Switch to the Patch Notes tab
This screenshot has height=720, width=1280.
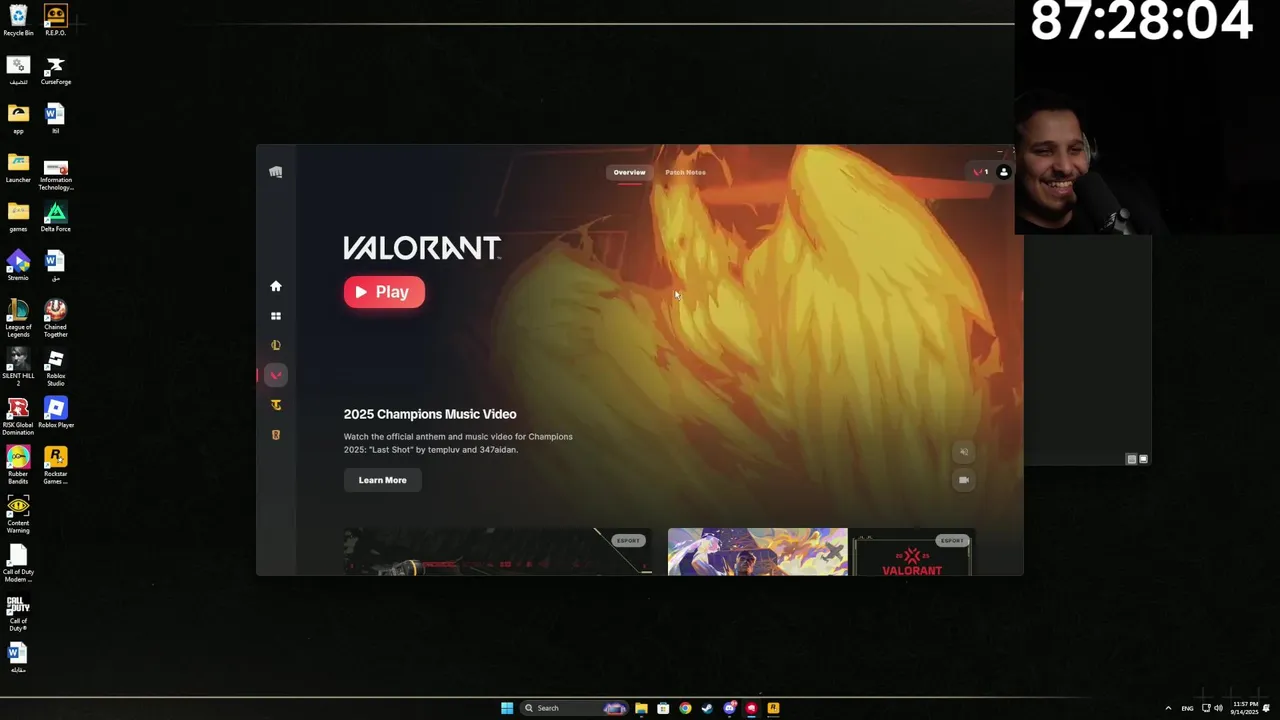pos(685,172)
